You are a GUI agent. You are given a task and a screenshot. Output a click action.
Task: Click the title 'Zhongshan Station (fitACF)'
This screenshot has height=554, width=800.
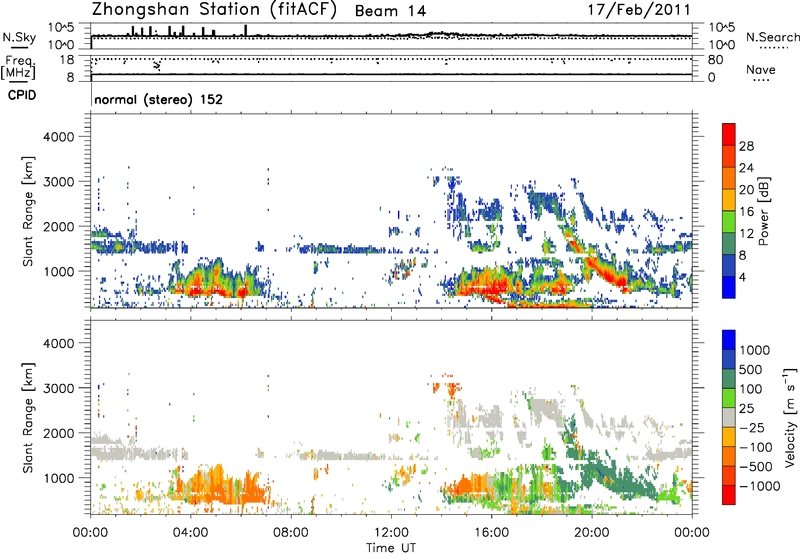[x=214, y=10]
